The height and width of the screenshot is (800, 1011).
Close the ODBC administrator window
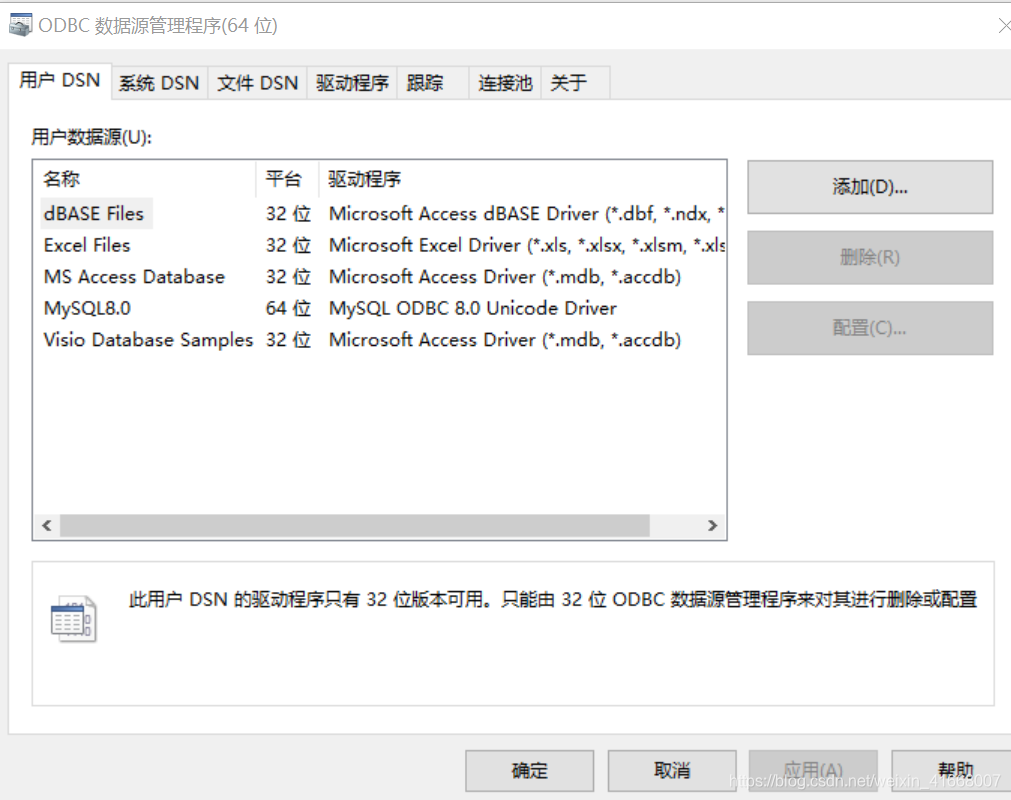(1004, 26)
